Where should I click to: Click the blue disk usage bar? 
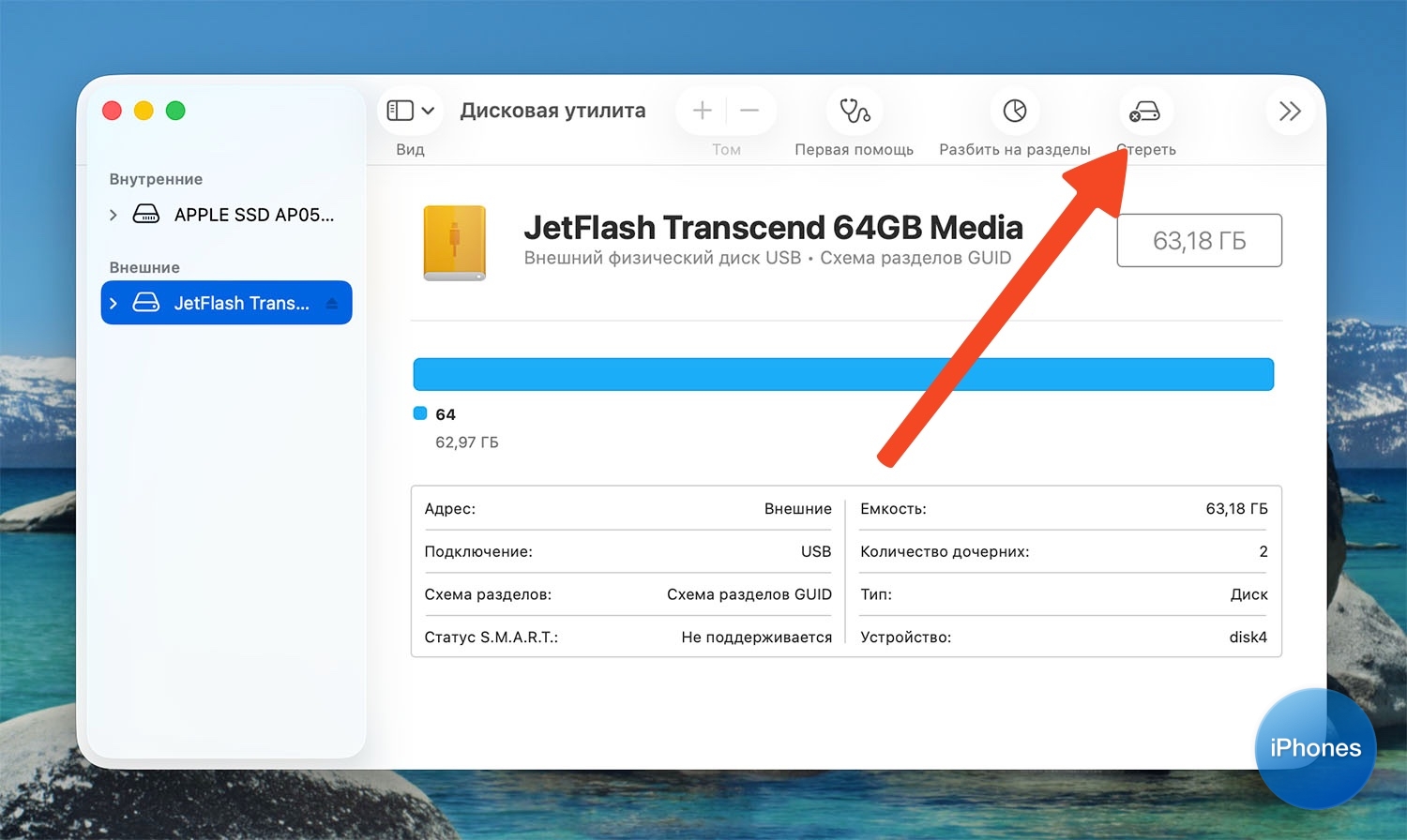tap(843, 374)
